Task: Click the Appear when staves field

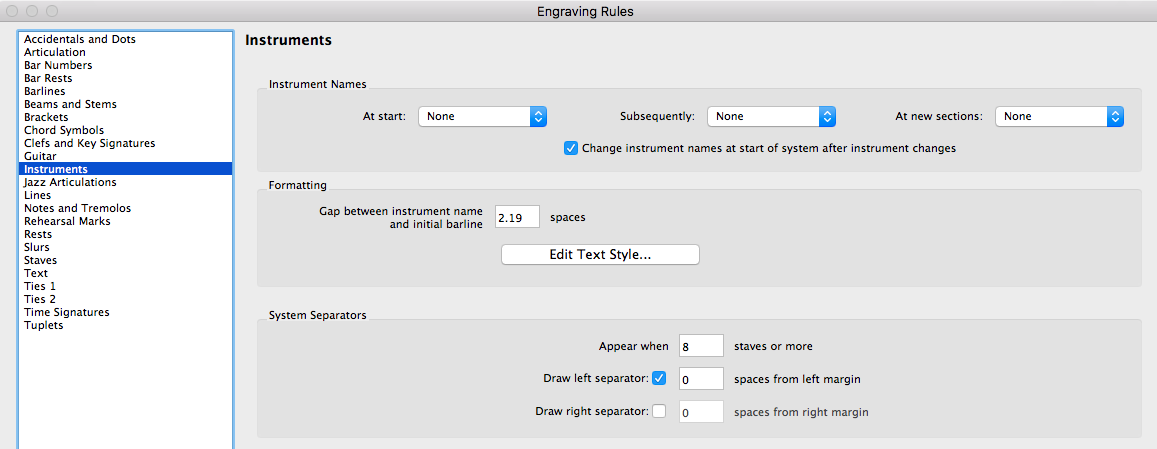Action: [700, 346]
